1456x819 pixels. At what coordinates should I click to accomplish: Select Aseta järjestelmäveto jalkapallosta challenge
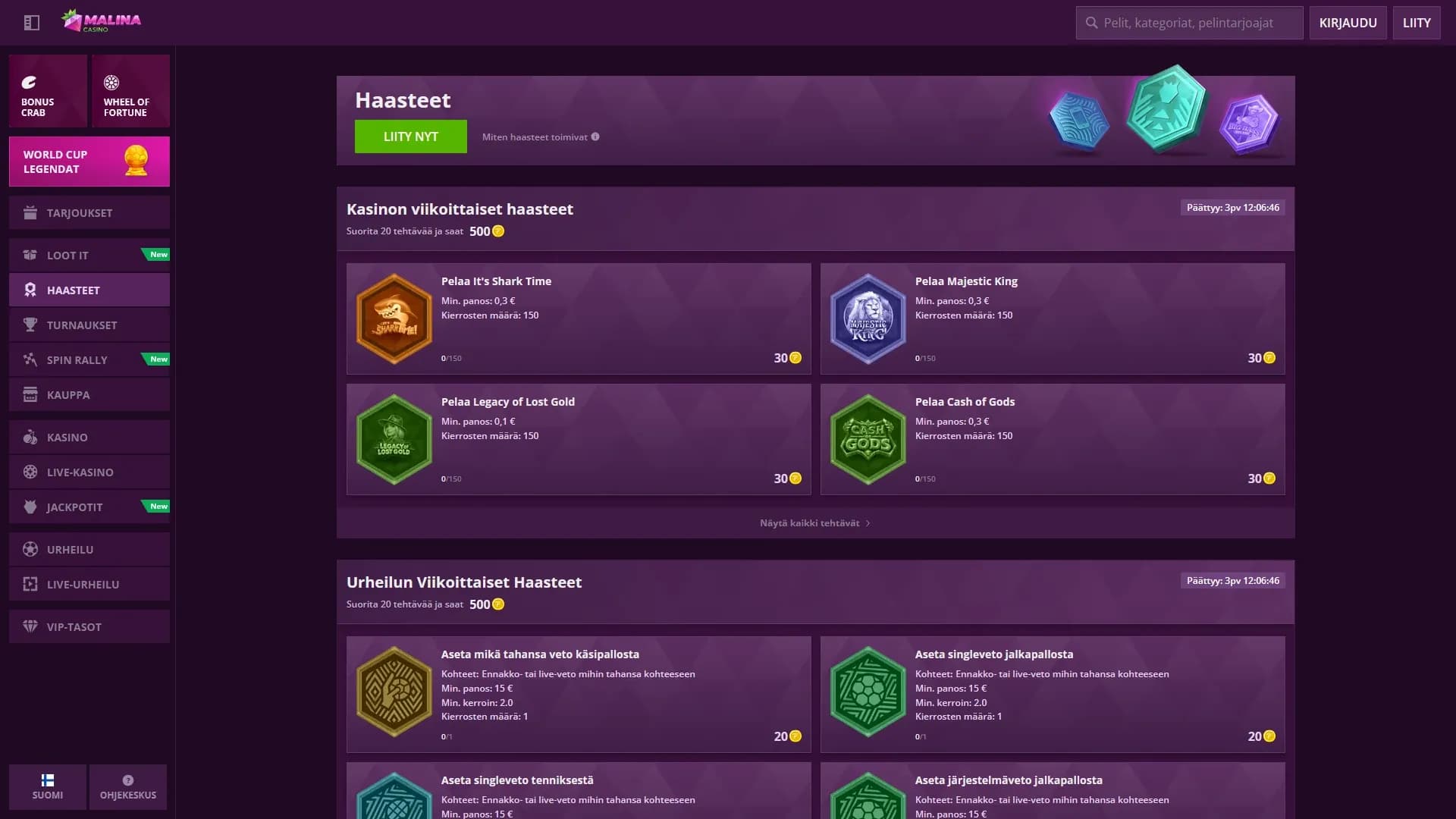(1009, 780)
